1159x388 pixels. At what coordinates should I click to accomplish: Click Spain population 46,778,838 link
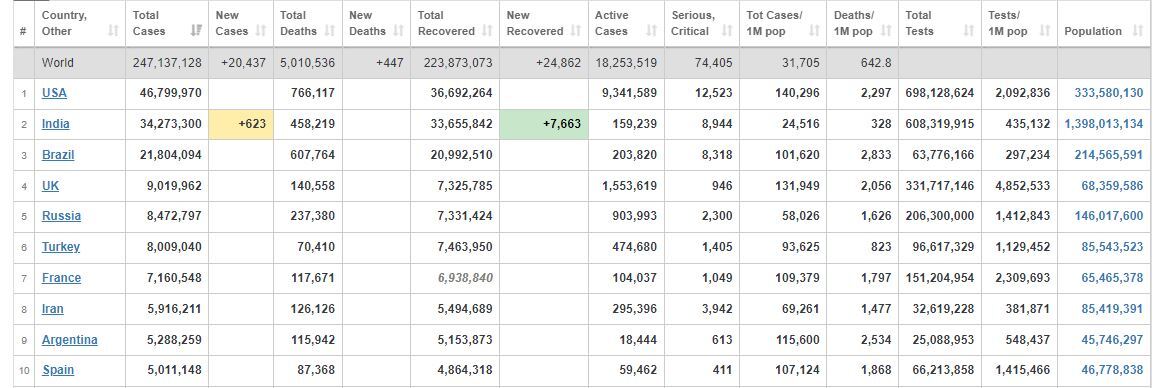1112,370
